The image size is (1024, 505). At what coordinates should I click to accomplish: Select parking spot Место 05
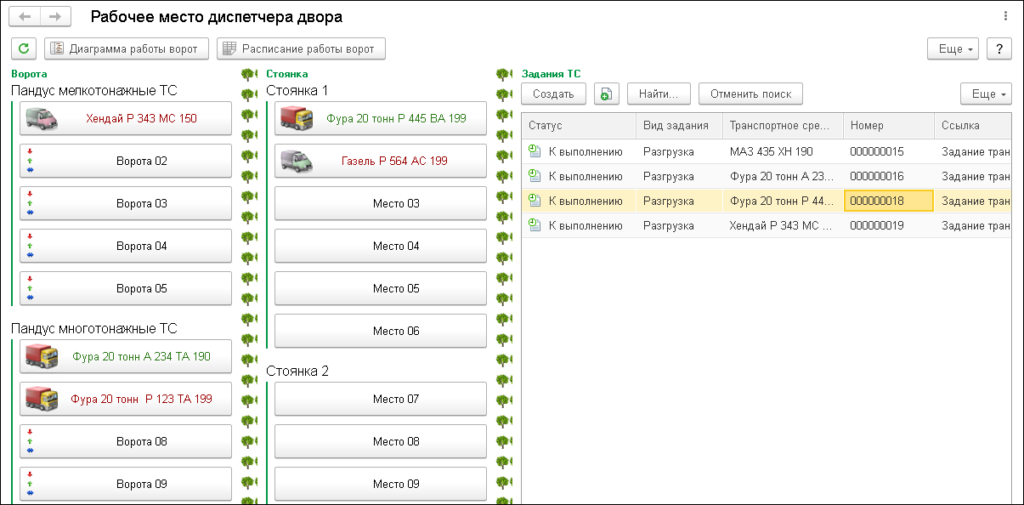(x=381, y=288)
